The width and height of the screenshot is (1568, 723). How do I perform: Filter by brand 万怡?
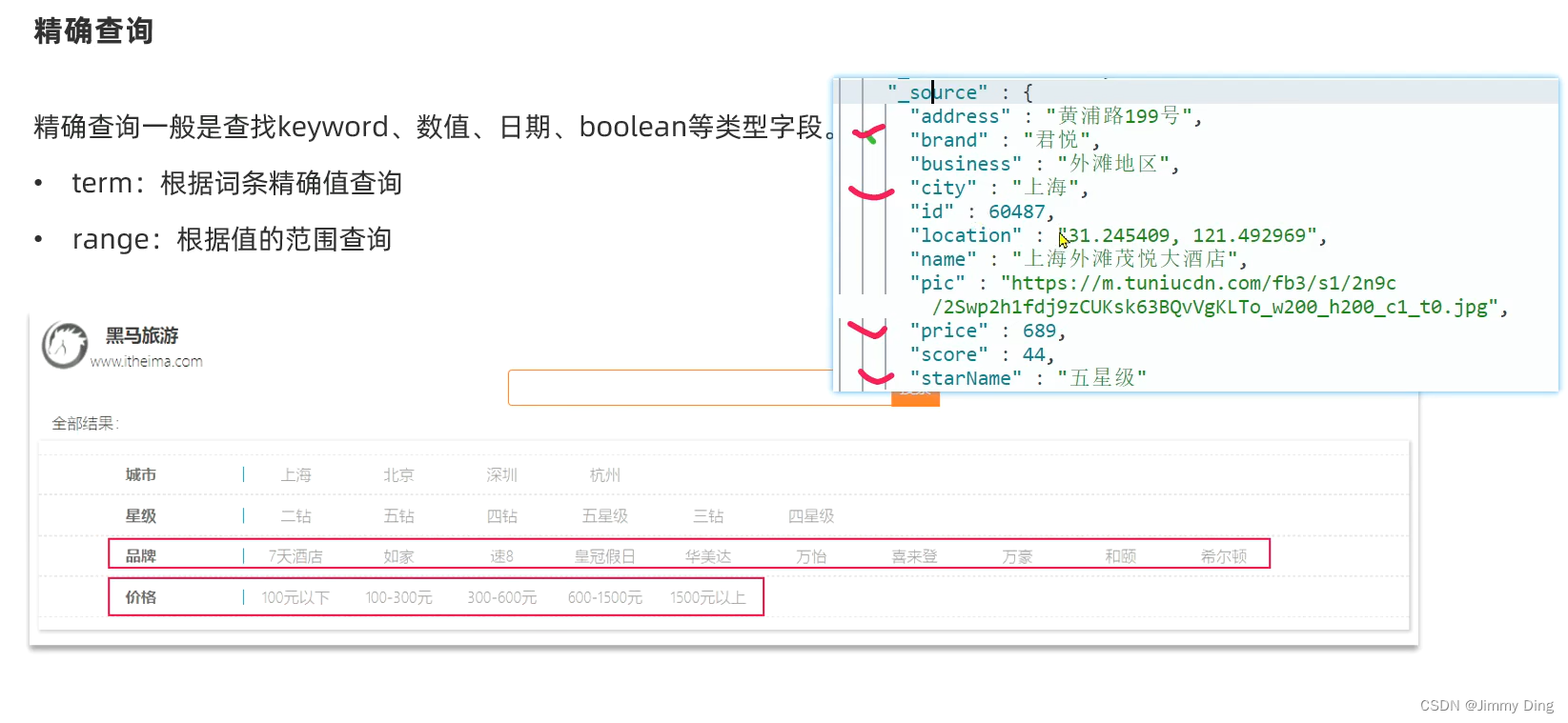pyautogui.click(x=811, y=556)
